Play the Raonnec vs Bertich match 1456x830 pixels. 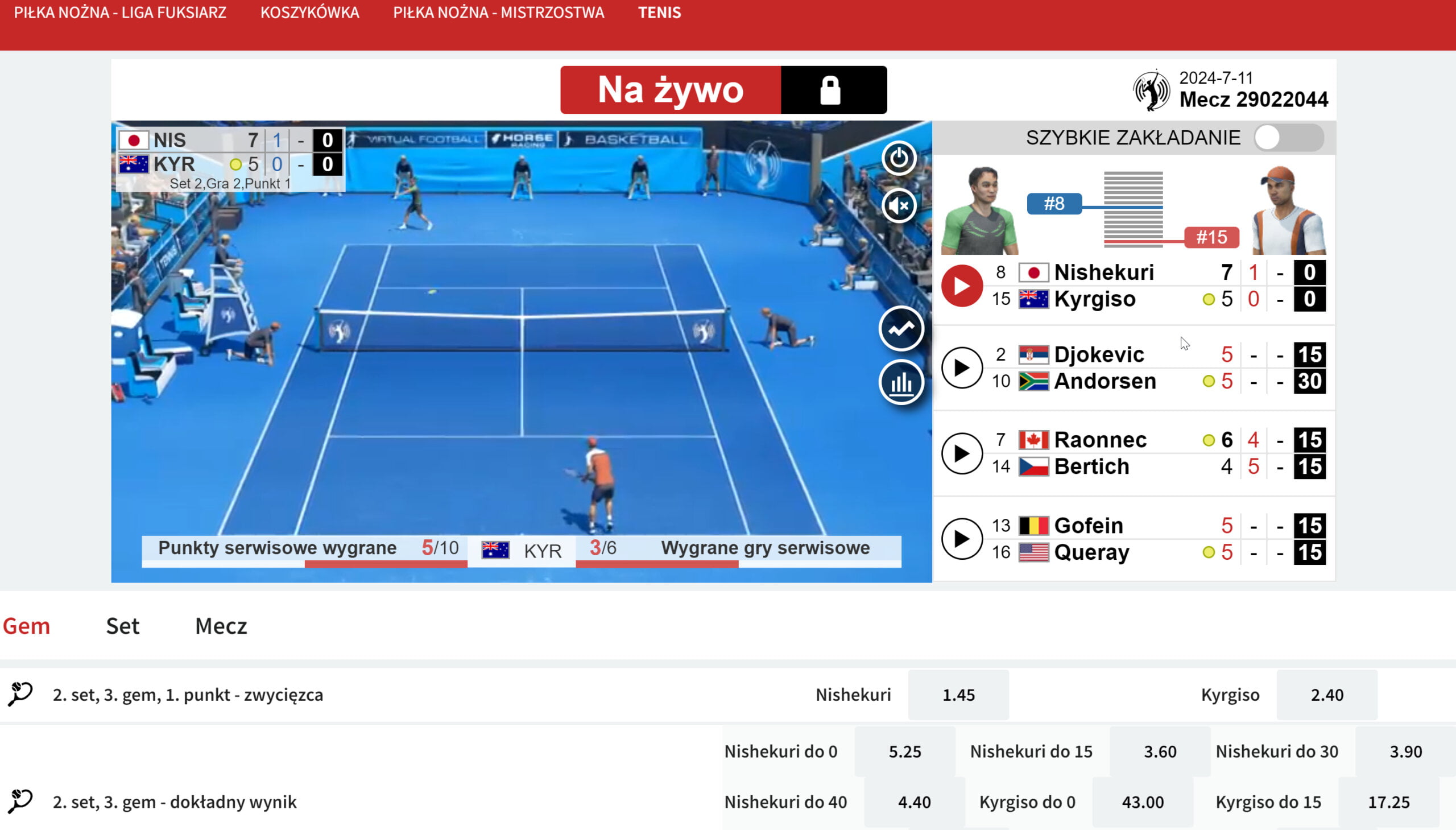[961, 453]
